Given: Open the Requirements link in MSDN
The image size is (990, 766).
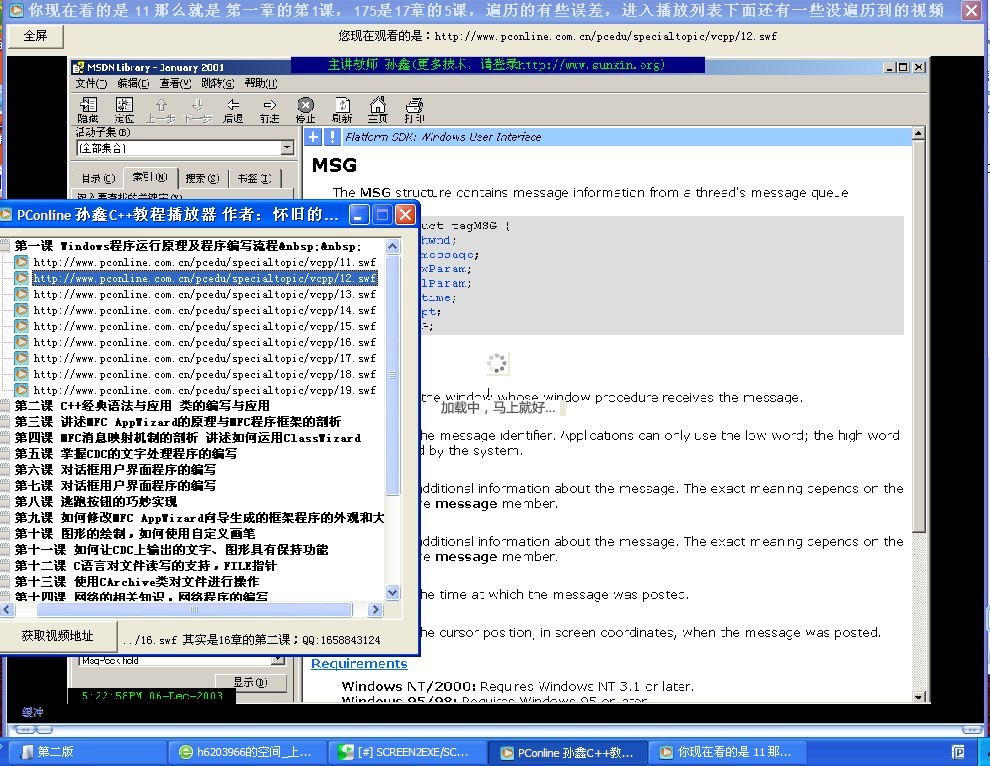Looking at the screenshot, I should [x=359, y=664].
